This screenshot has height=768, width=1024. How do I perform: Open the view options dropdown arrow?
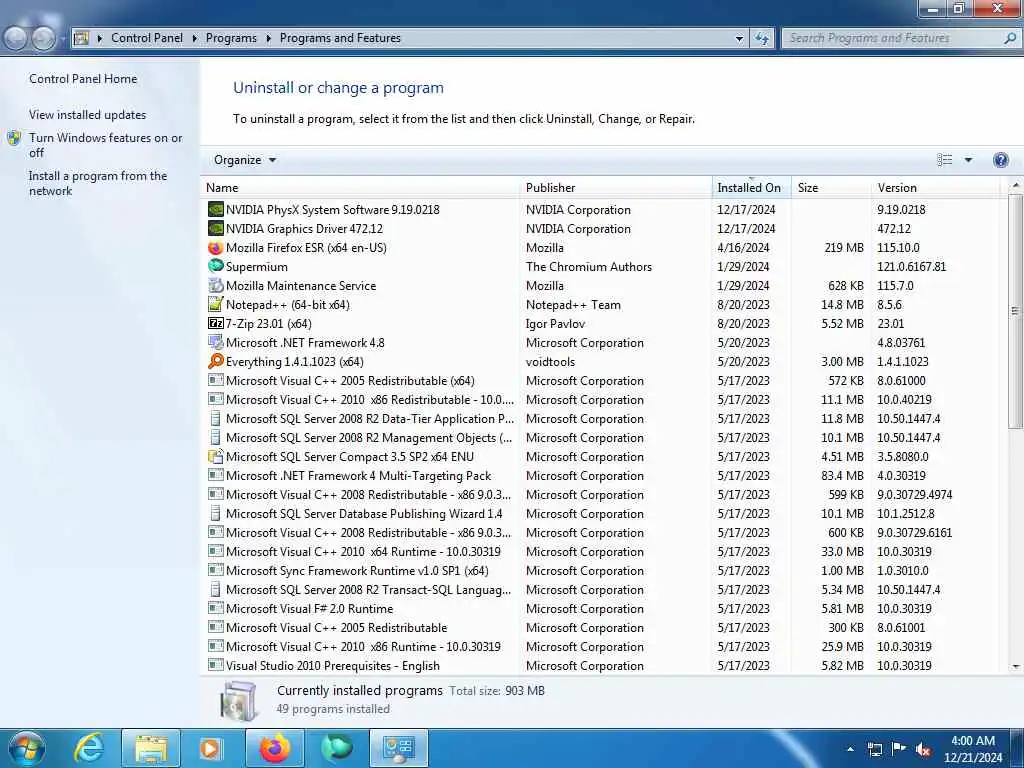click(968, 160)
